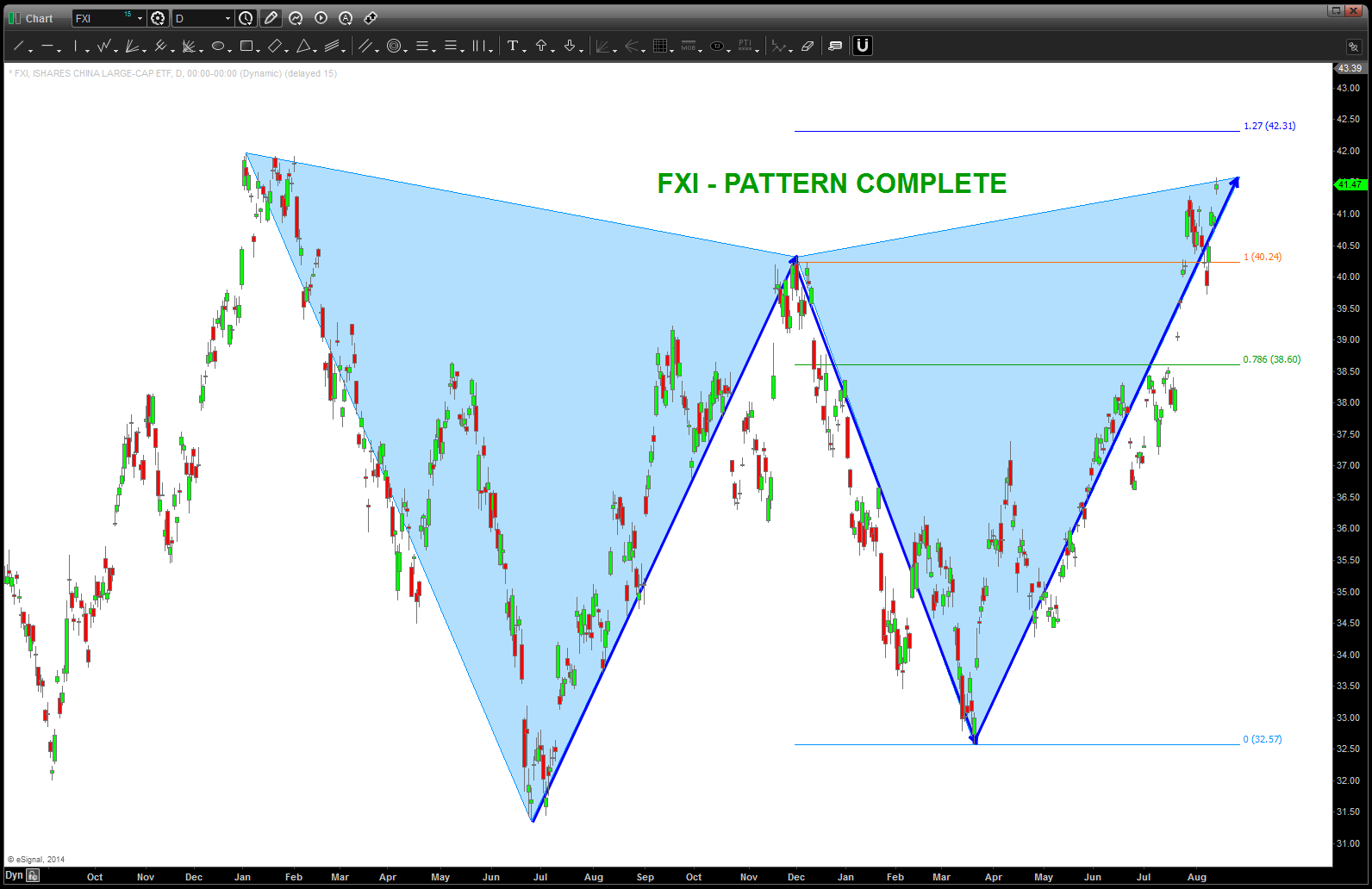This screenshot has height=889, width=1372.
Task: Open the chart settings gear menu
Action: click(158, 18)
